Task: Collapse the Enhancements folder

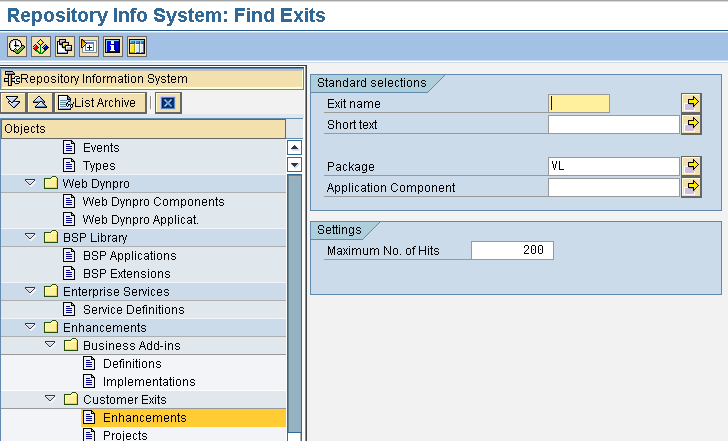Action: [x=31, y=328]
